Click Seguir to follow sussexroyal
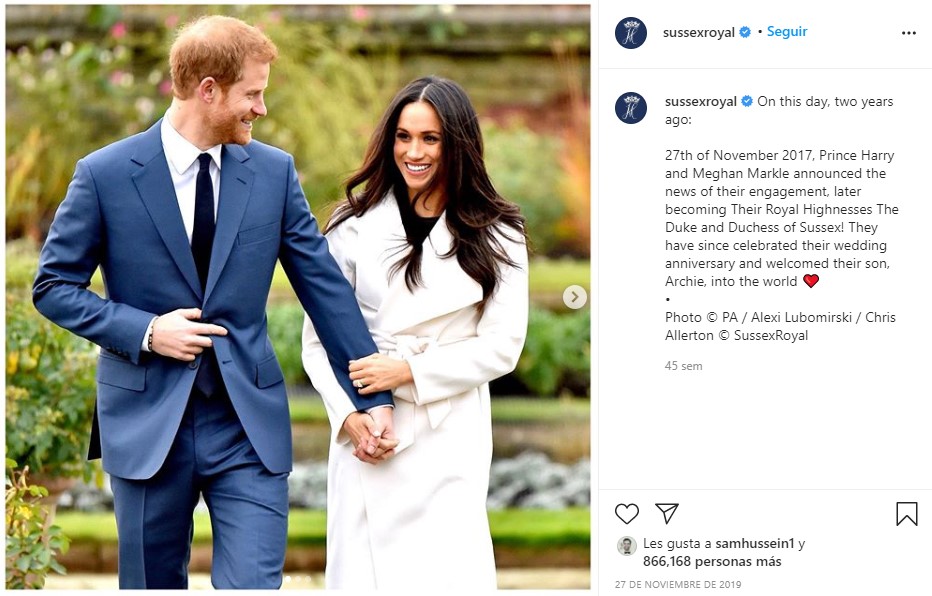The width and height of the screenshot is (932, 596). click(x=787, y=31)
